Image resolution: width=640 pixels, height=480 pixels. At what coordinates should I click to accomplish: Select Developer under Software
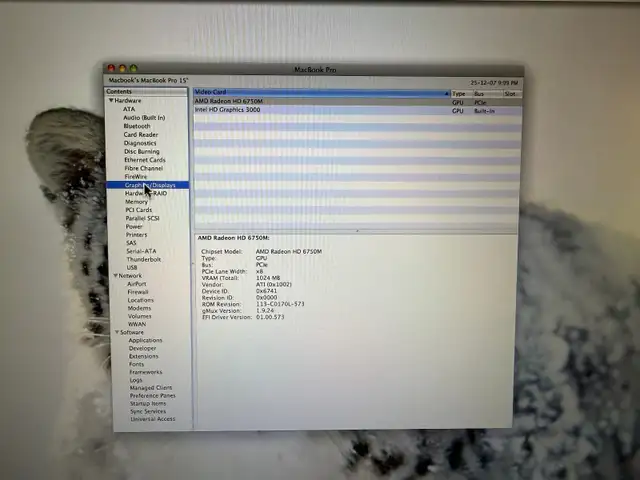click(x=142, y=348)
